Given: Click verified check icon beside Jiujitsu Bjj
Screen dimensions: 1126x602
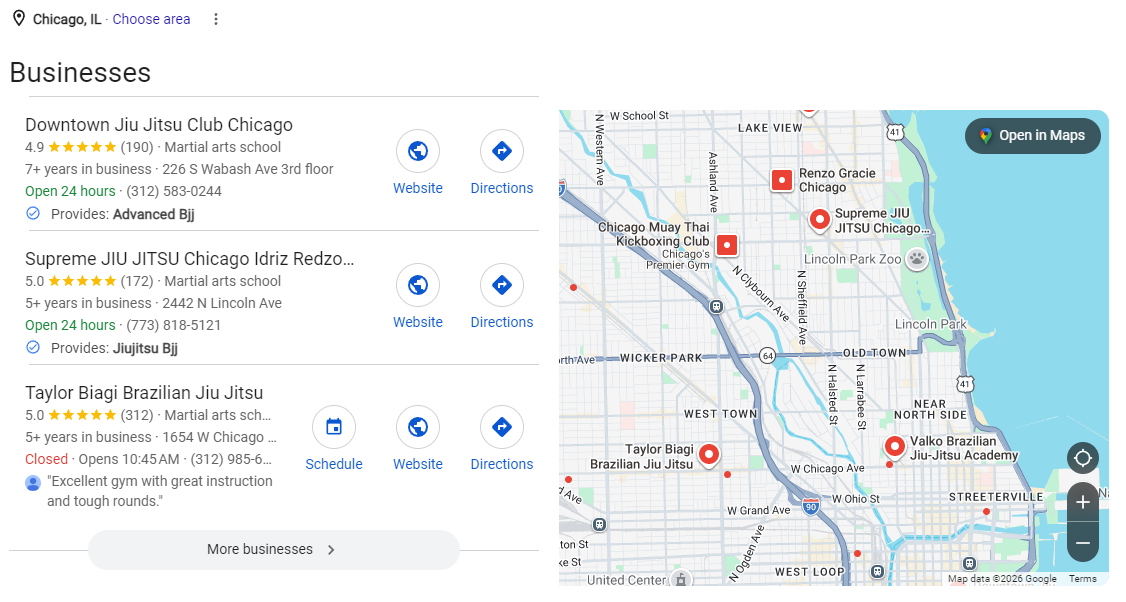Looking at the screenshot, I should 33,348.
